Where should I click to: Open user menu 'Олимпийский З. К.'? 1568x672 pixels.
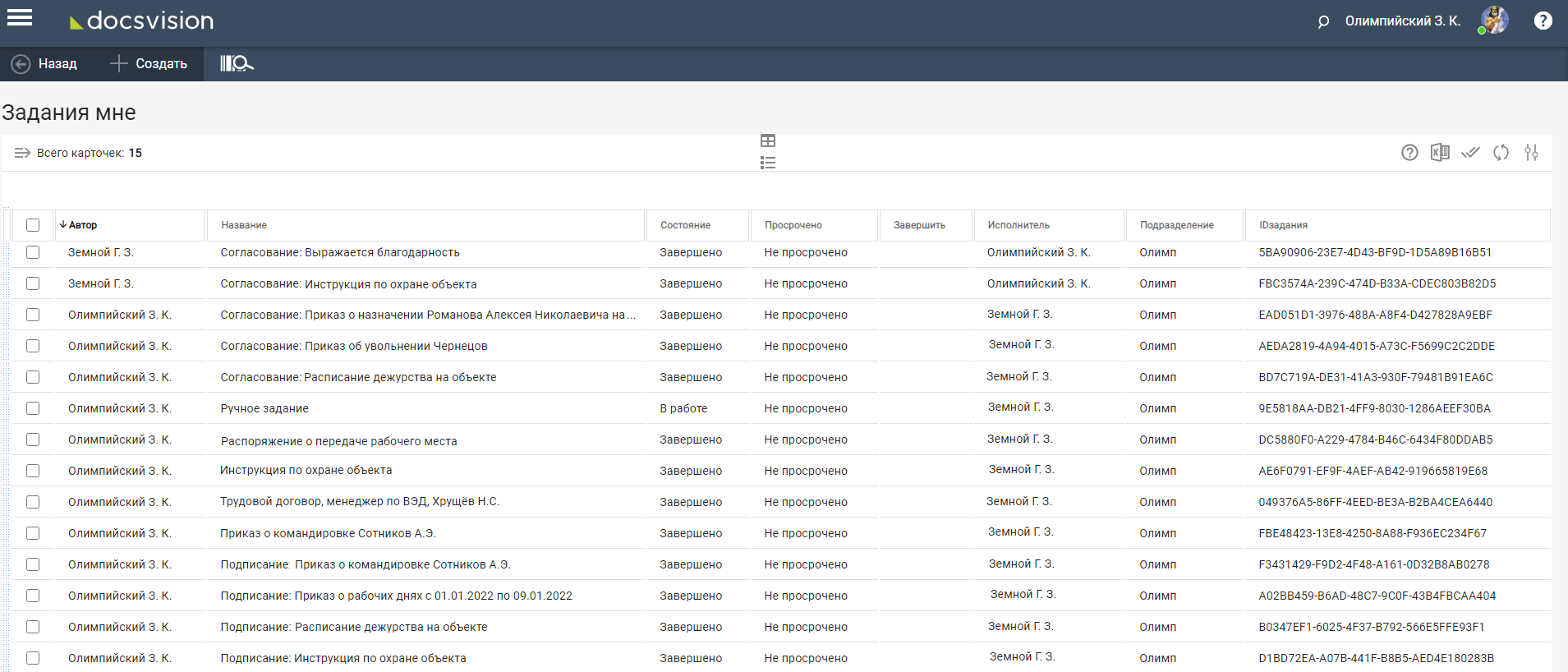pyautogui.click(x=1402, y=21)
